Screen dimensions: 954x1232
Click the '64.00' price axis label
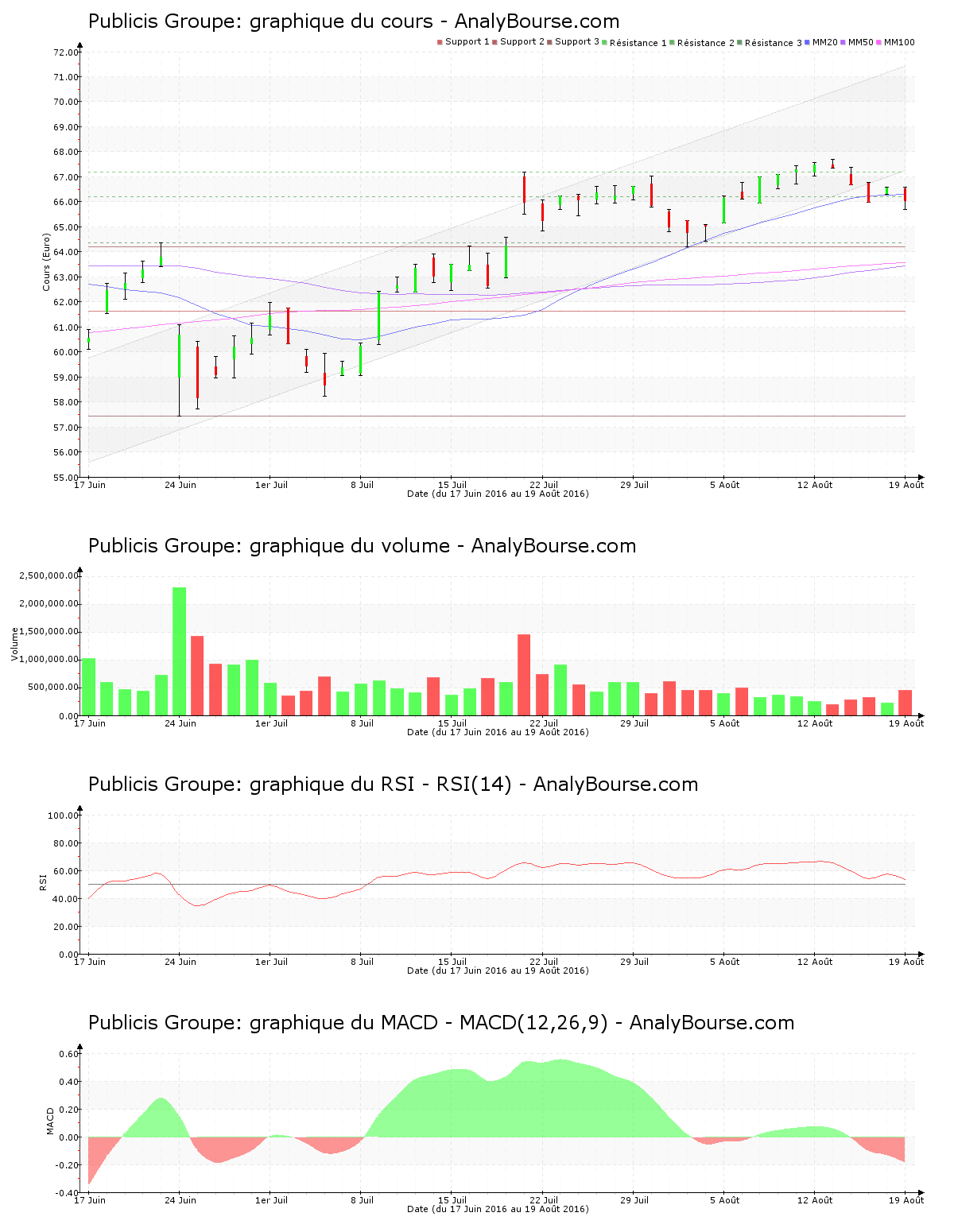pyautogui.click(x=65, y=253)
